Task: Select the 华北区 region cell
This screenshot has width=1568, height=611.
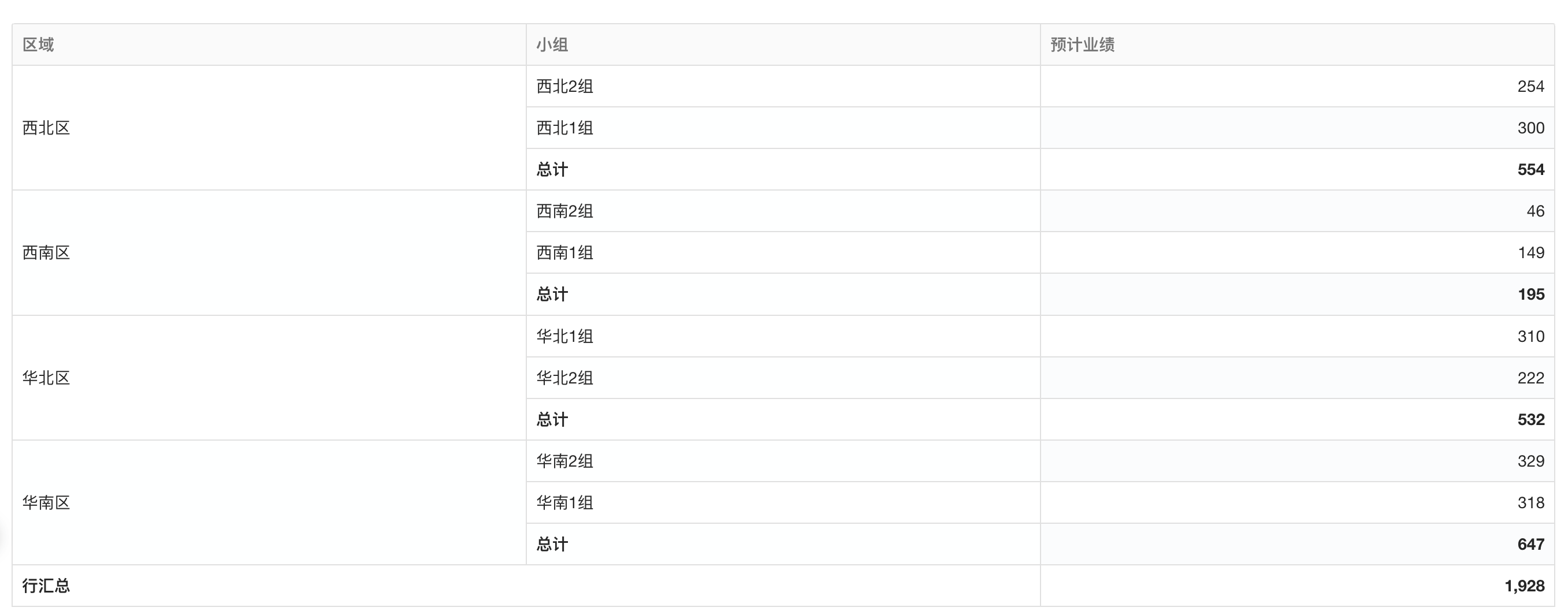Action: 46,378
